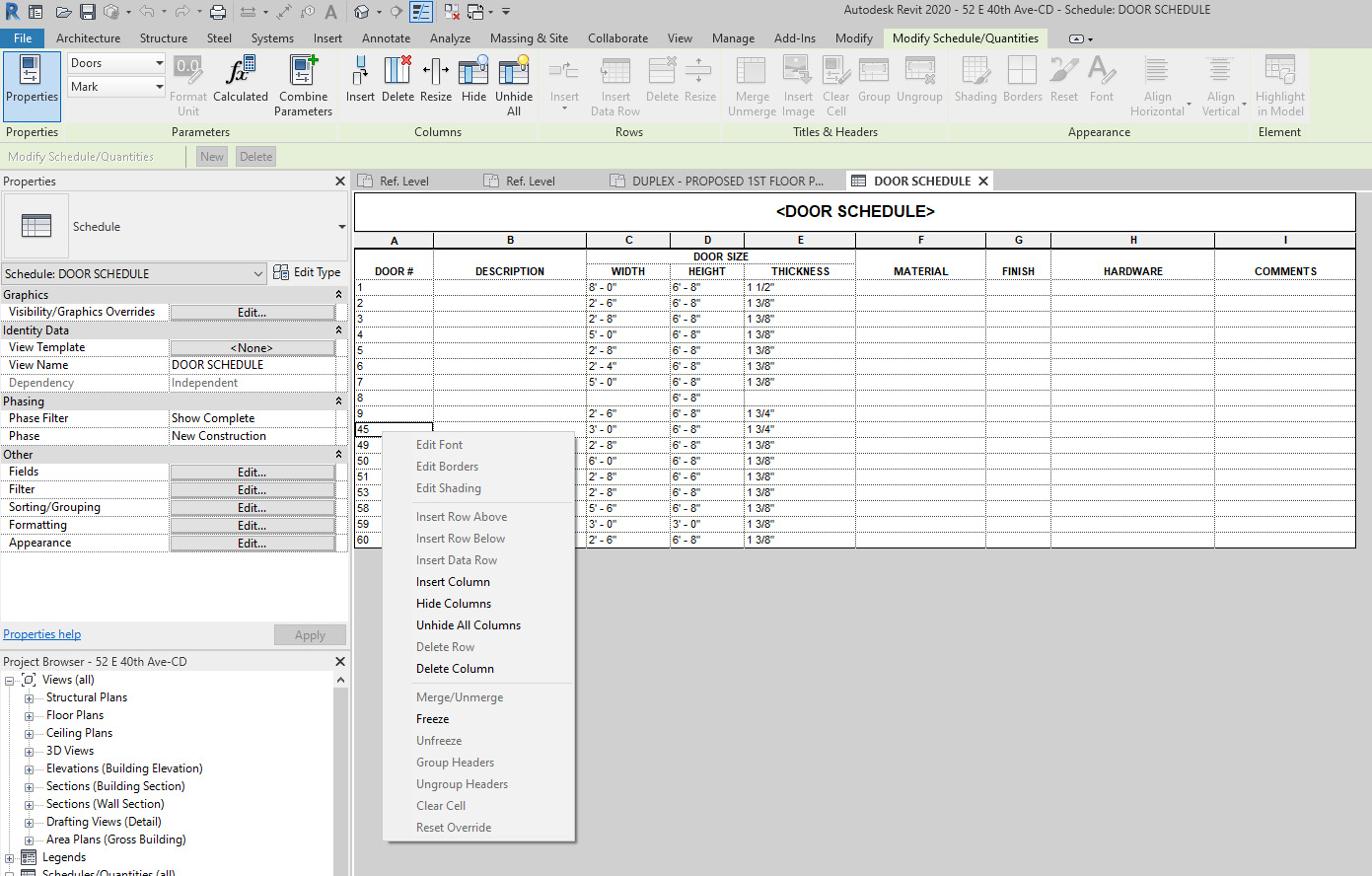Open the Properties help link

(x=41, y=634)
